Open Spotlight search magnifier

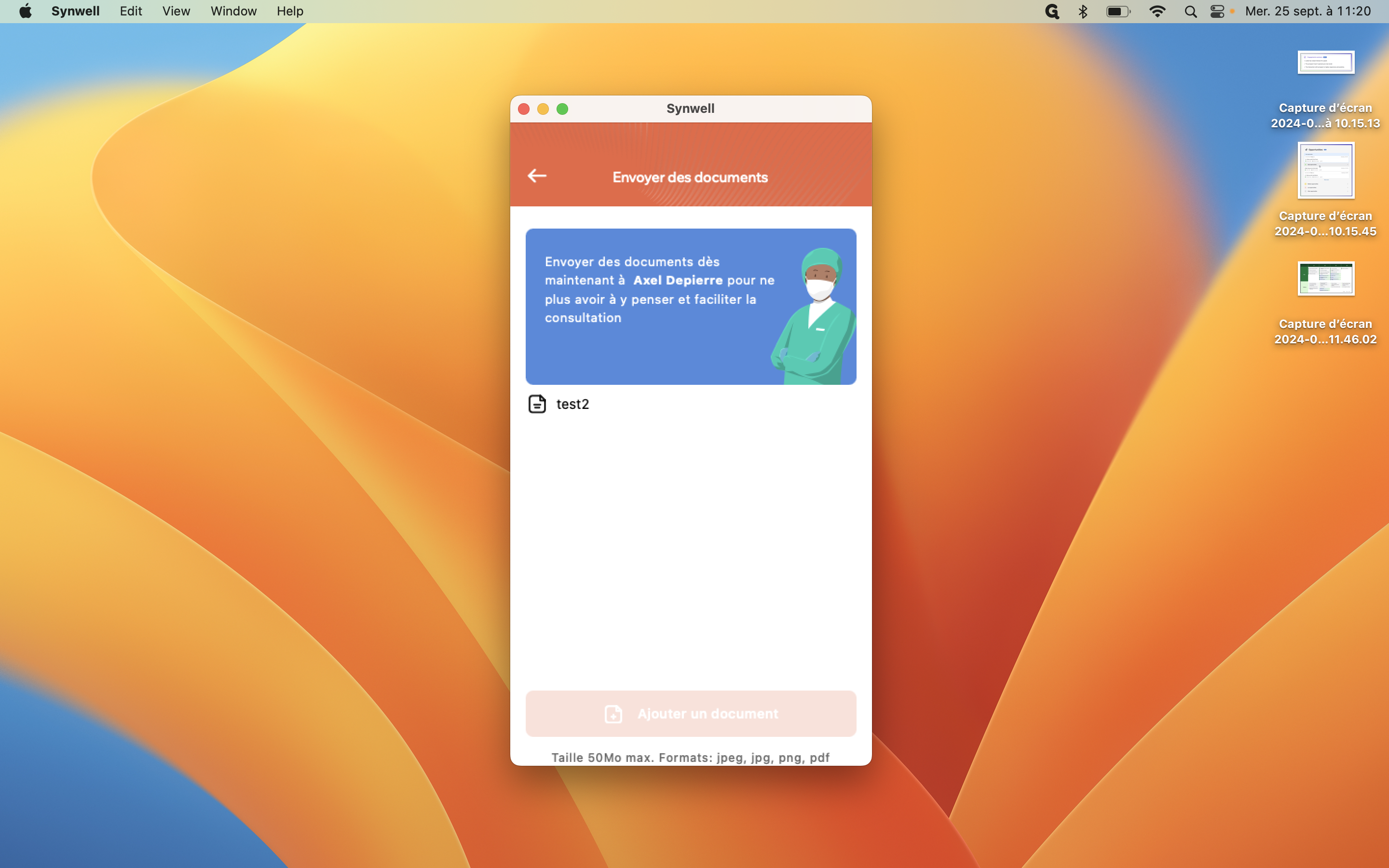point(1190,11)
